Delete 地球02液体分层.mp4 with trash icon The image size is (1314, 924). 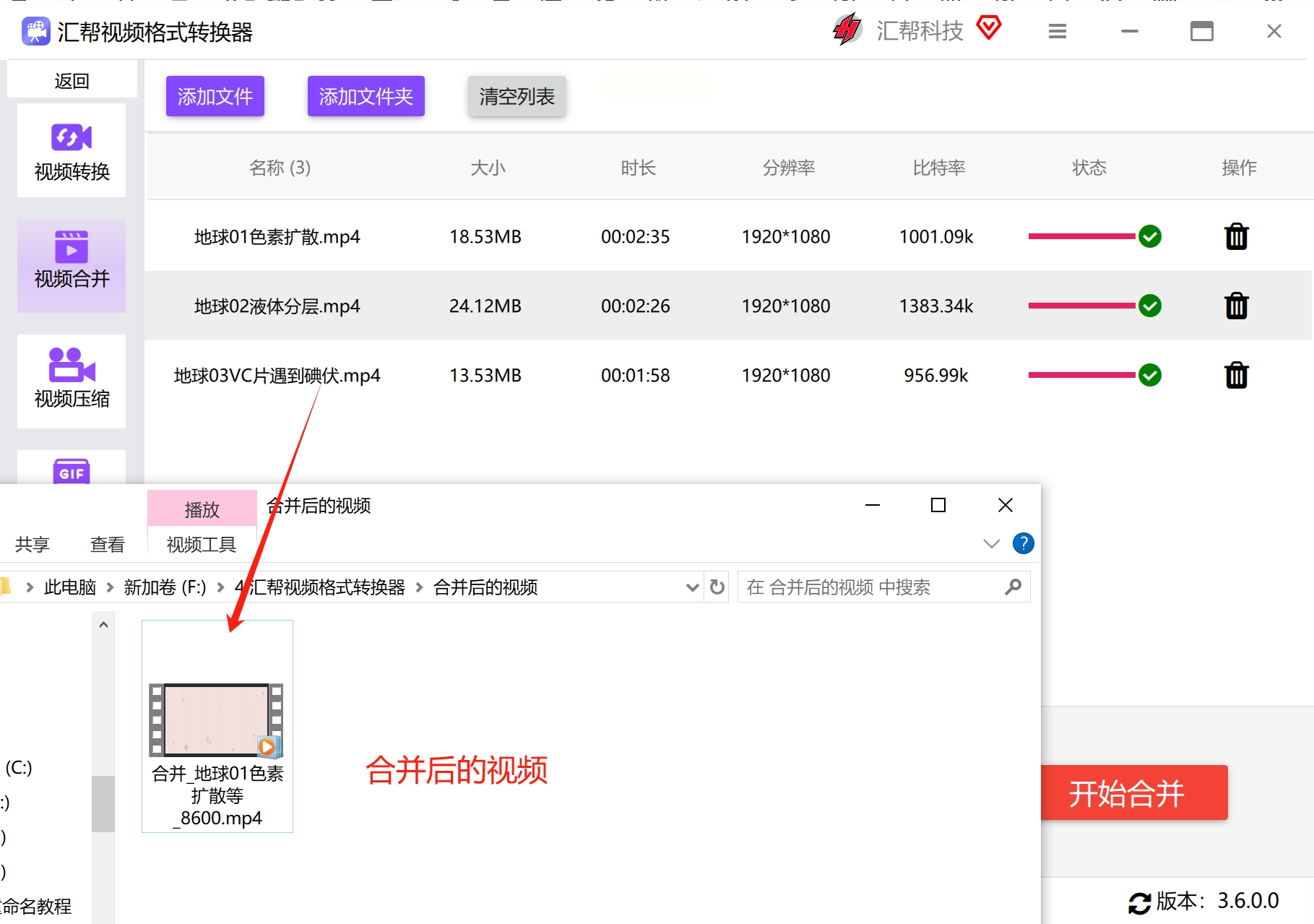pos(1236,306)
